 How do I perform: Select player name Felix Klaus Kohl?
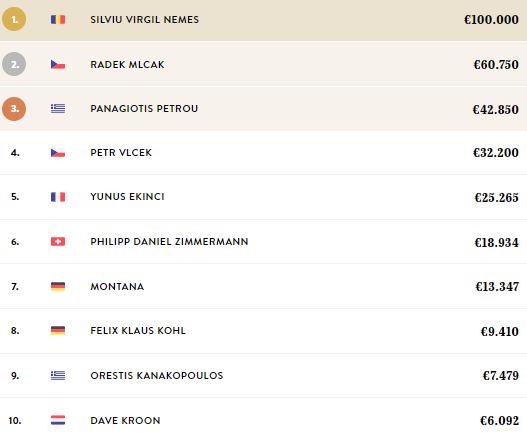pos(138,330)
